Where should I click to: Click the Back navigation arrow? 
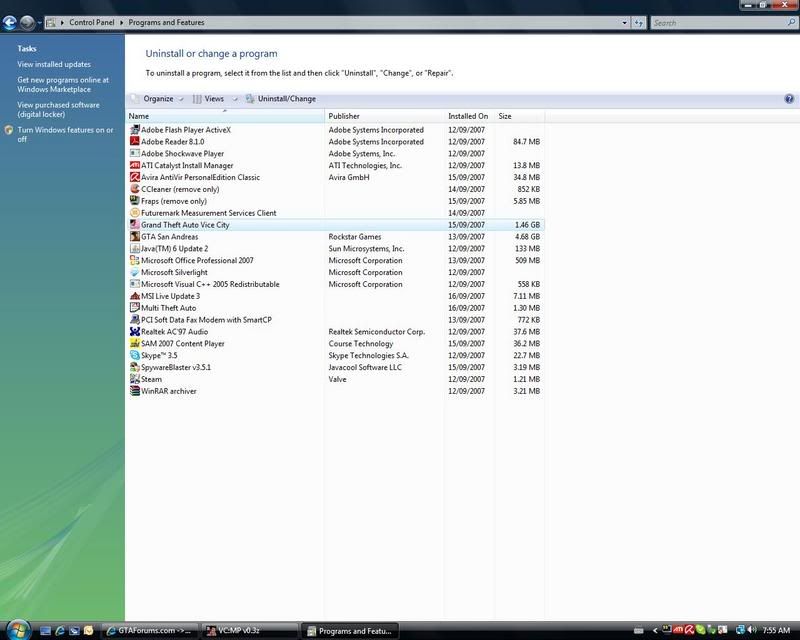coord(10,21)
